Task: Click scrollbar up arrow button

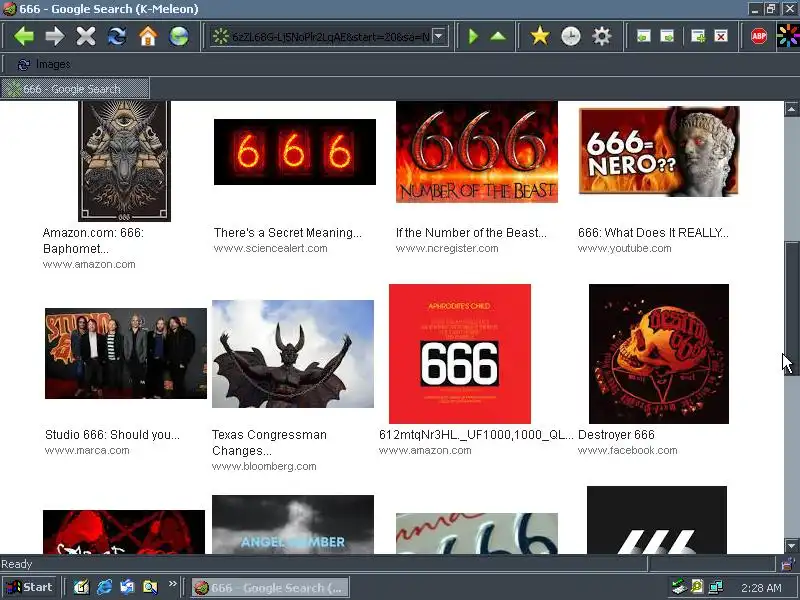Action: tap(792, 109)
